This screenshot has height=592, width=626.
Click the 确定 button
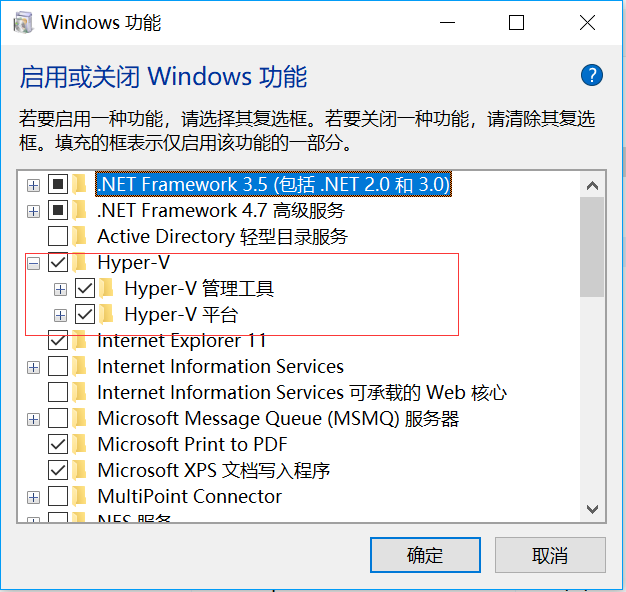pyautogui.click(x=425, y=555)
